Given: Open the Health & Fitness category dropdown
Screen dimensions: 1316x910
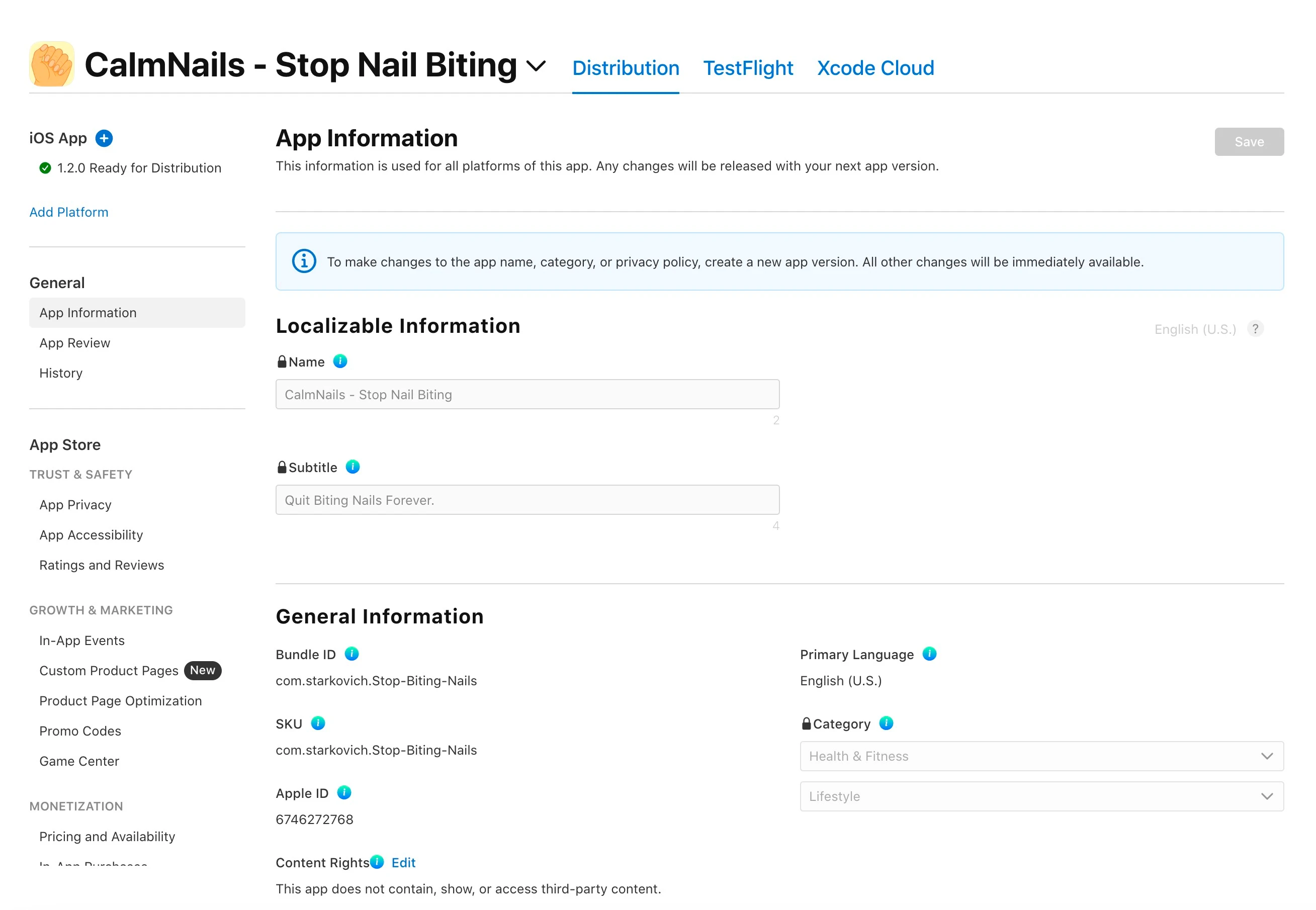Looking at the screenshot, I should 1041,756.
